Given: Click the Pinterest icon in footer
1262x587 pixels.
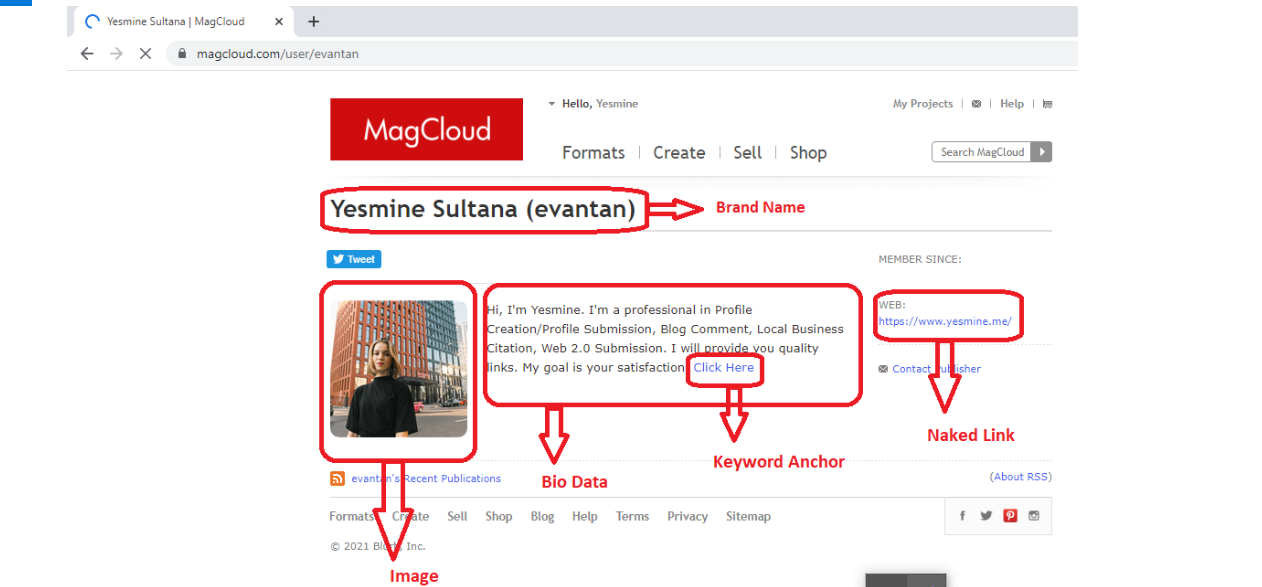Looking at the screenshot, I should coord(1010,516).
